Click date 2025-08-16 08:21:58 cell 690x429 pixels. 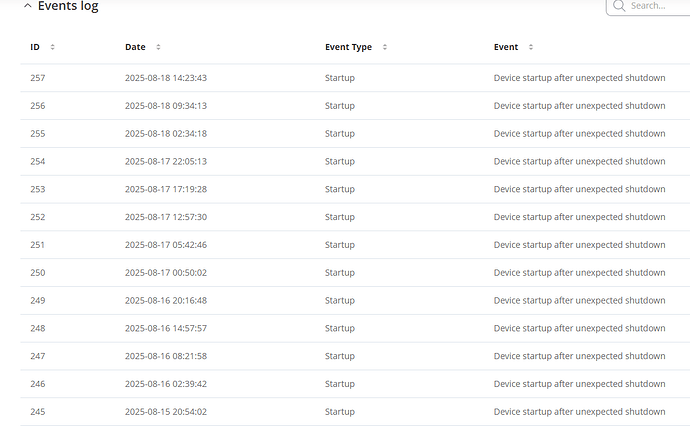(x=166, y=356)
